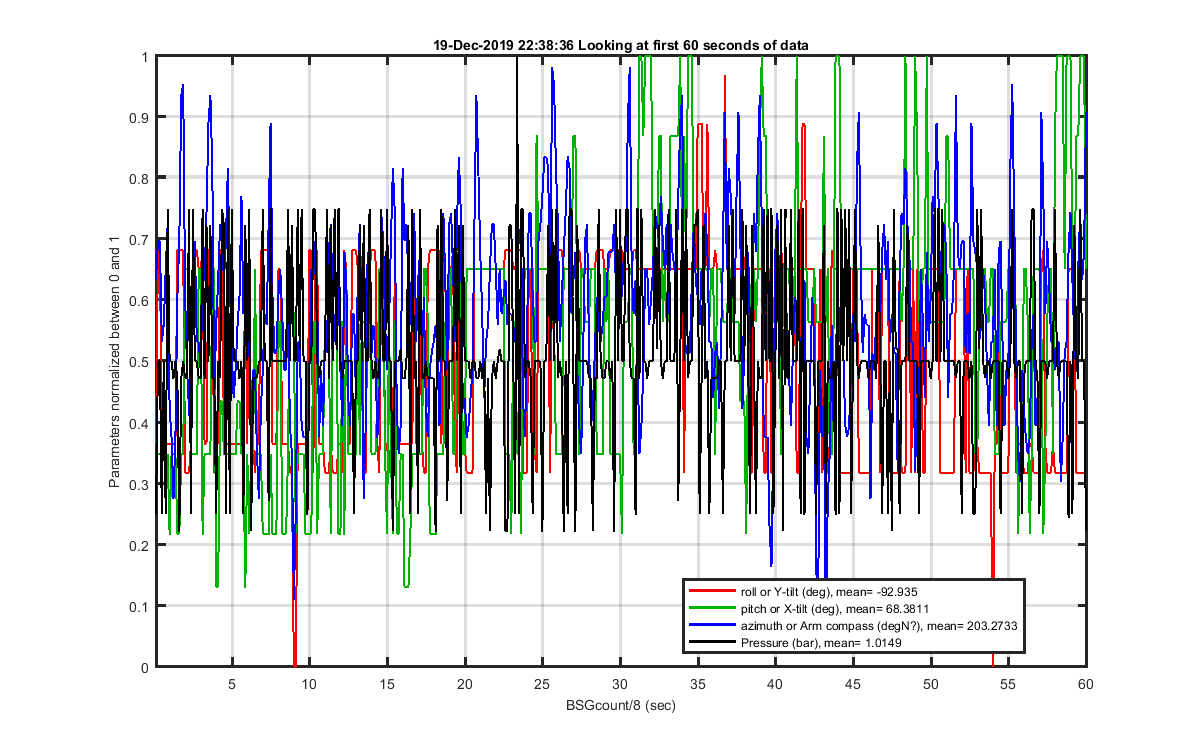
Task: Click x-axis tick label 20
Action: [465, 684]
